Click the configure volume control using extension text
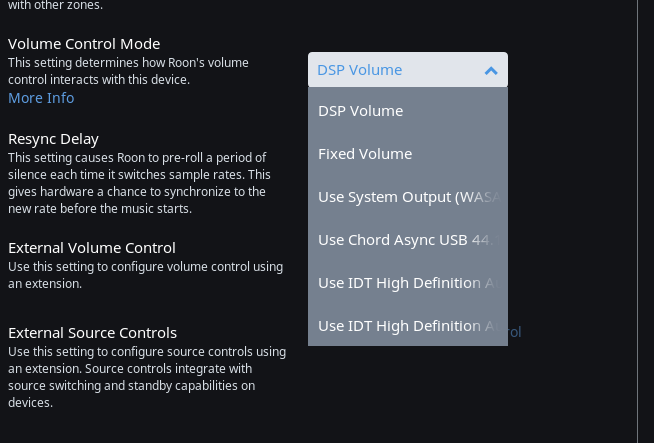 pos(146,275)
